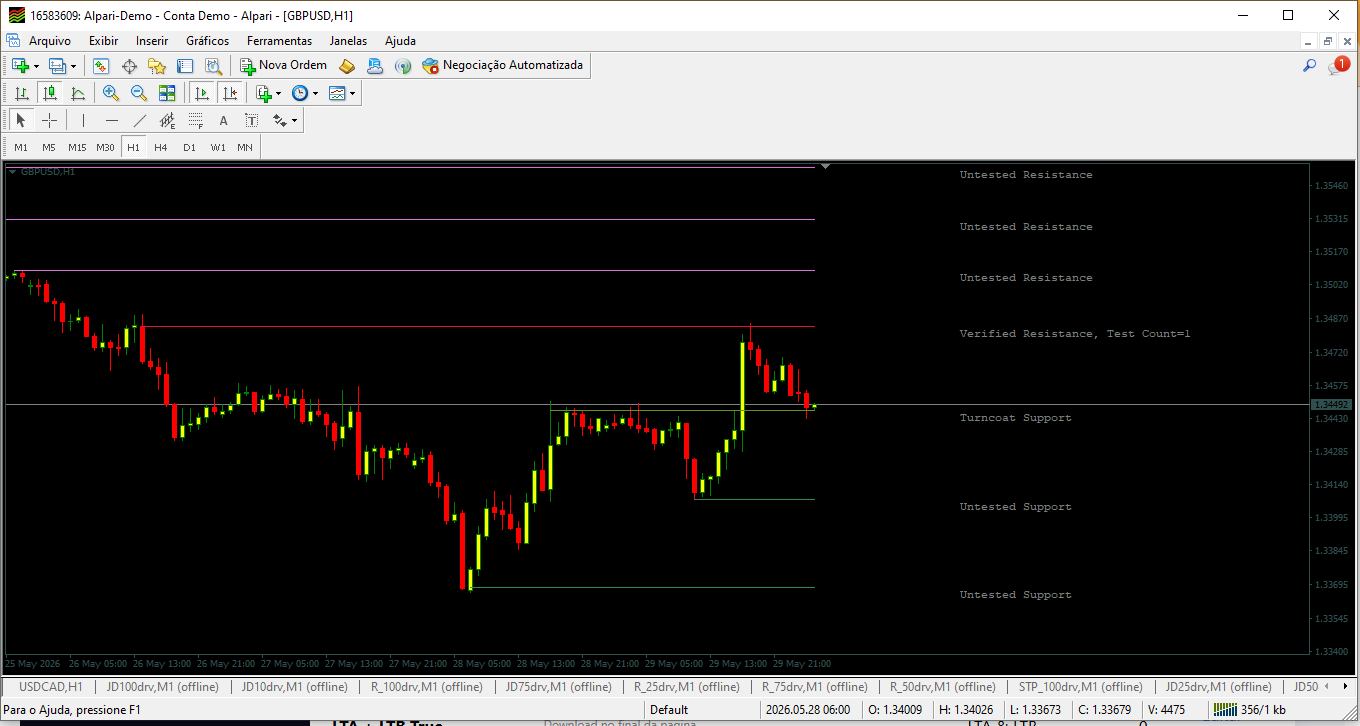Click the 356/1 kb connection status indicator

point(1249,710)
